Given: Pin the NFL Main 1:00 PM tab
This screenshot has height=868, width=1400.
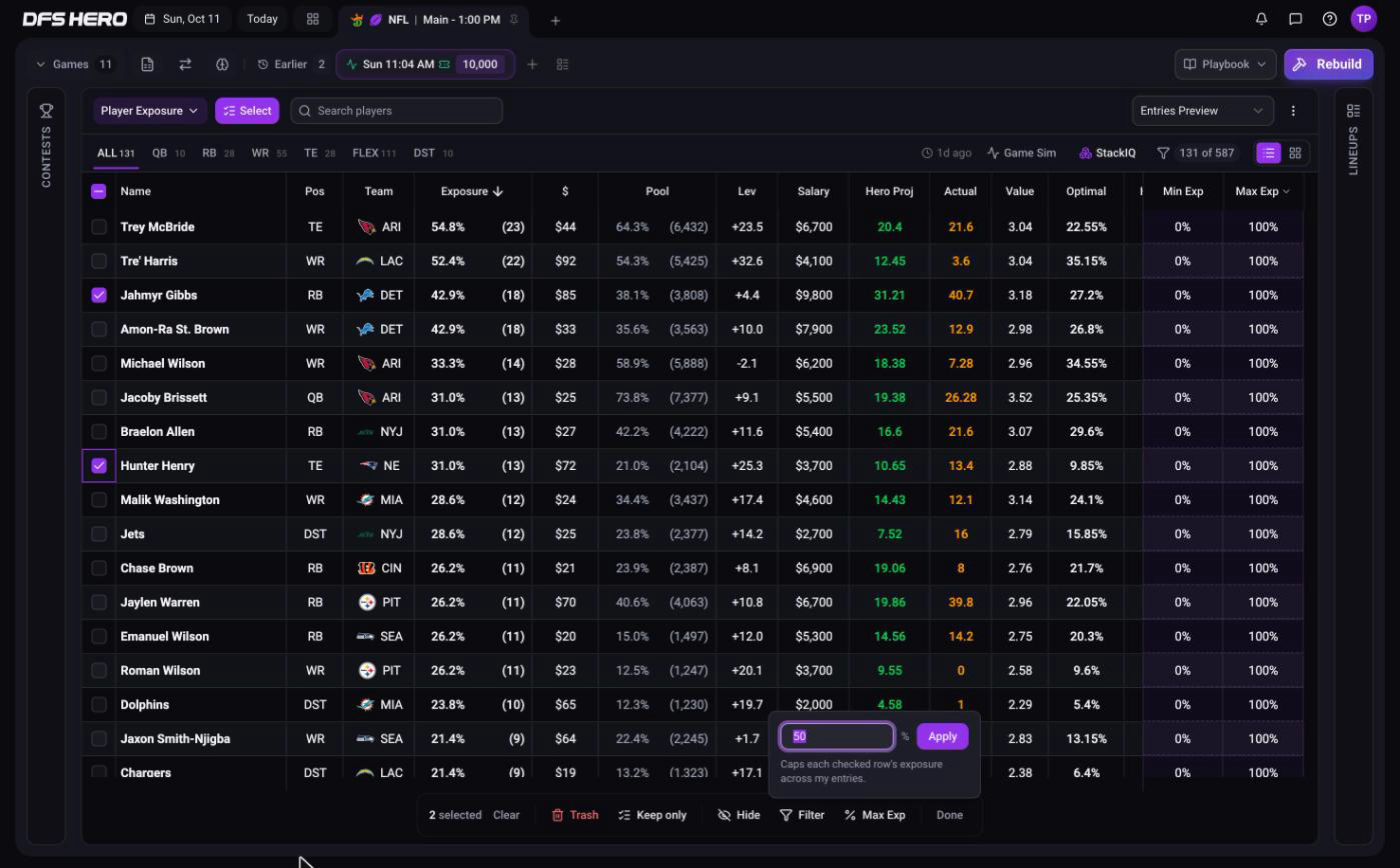Looking at the screenshot, I should click(514, 19).
